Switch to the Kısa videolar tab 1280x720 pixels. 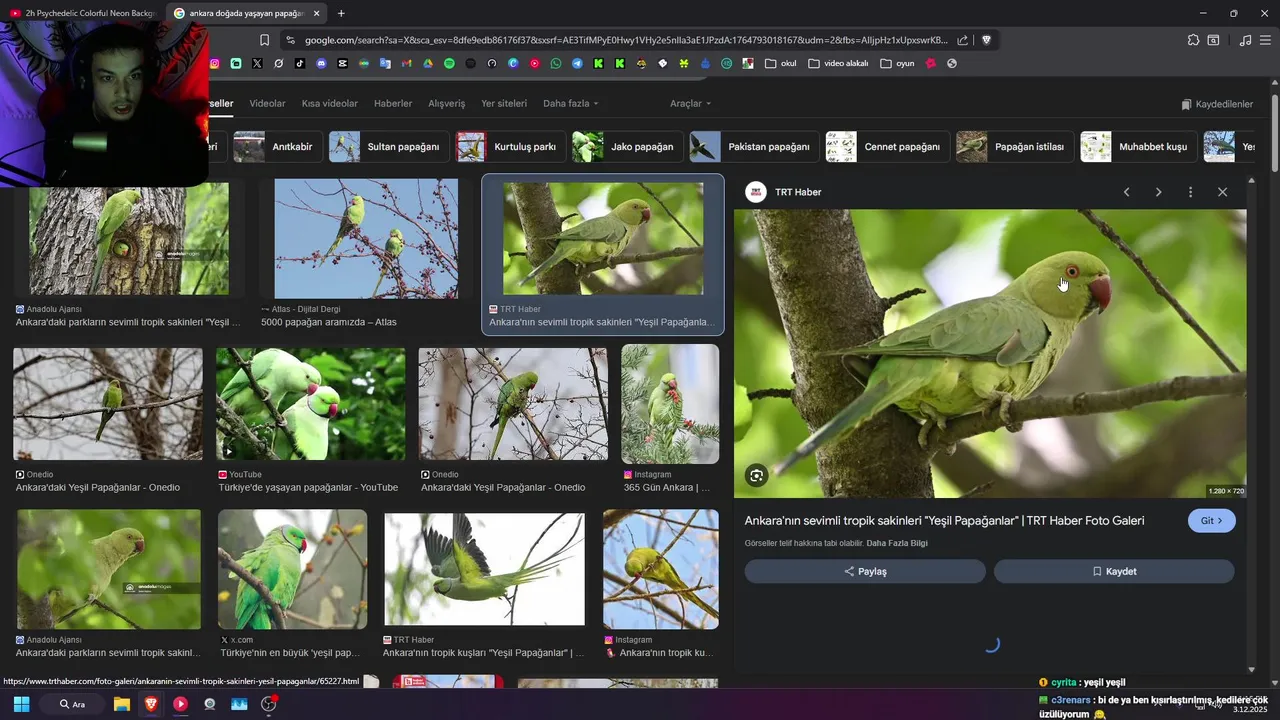(x=329, y=103)
